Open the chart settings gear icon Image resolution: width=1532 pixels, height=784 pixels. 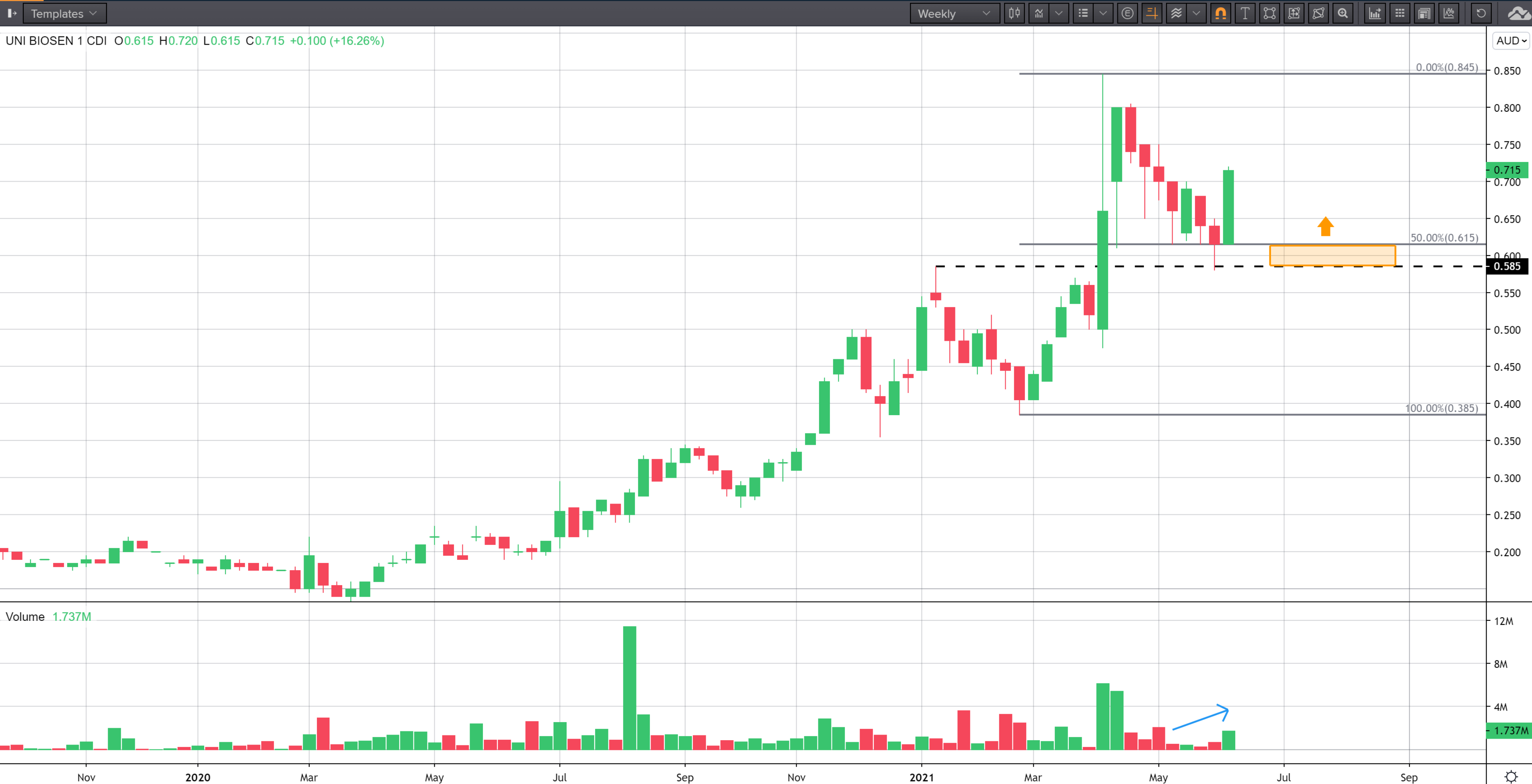pyautogui.click(x=1511, y=776)
